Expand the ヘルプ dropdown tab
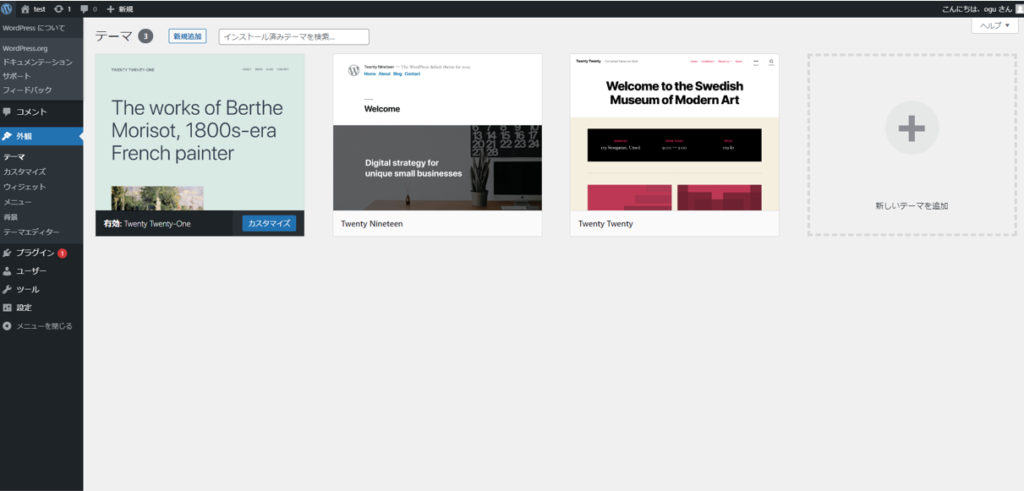Viewport: 1024px width, 491px height. pos(995,25)
